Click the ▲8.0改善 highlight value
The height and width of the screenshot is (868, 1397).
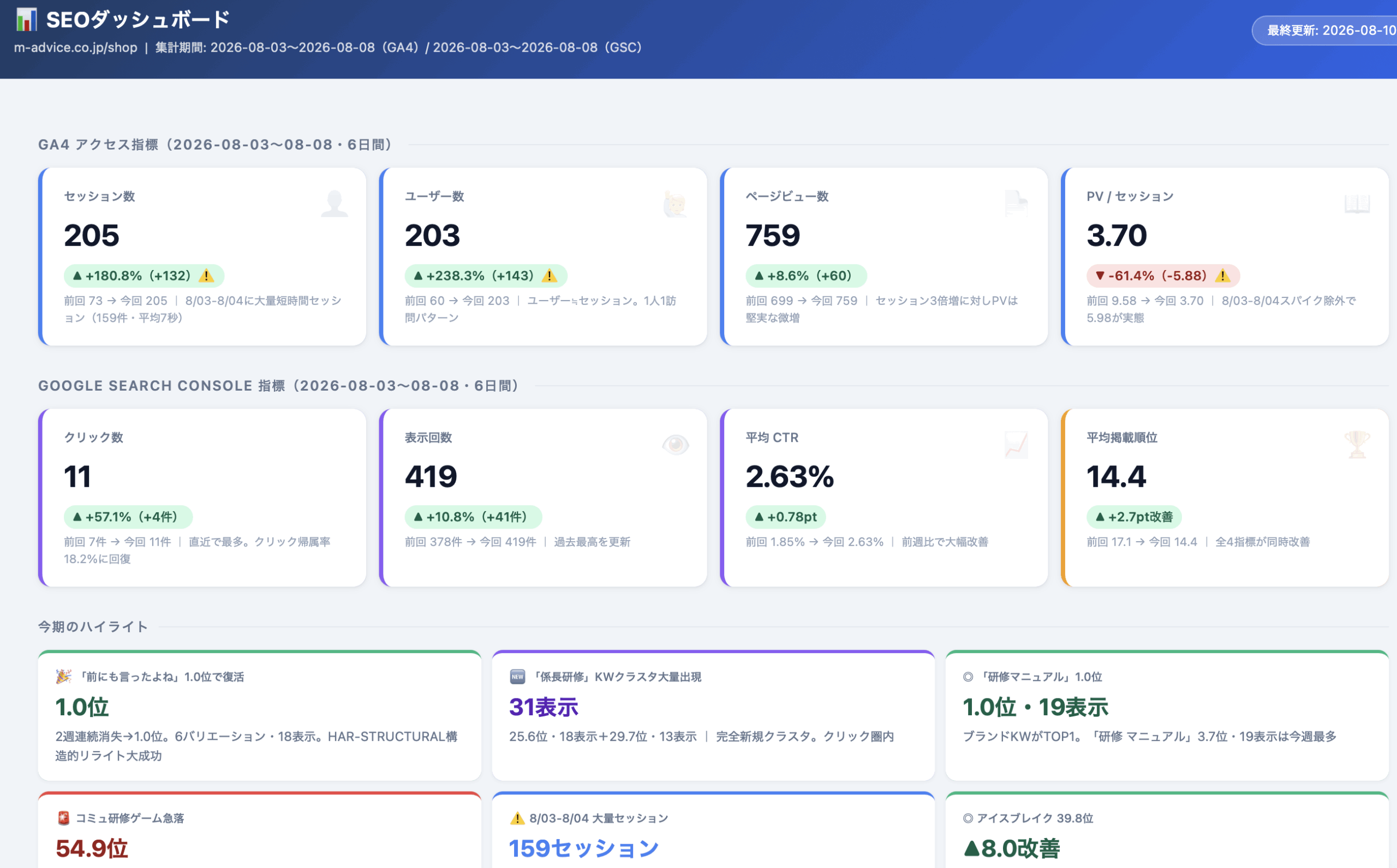pos(1012,848)
